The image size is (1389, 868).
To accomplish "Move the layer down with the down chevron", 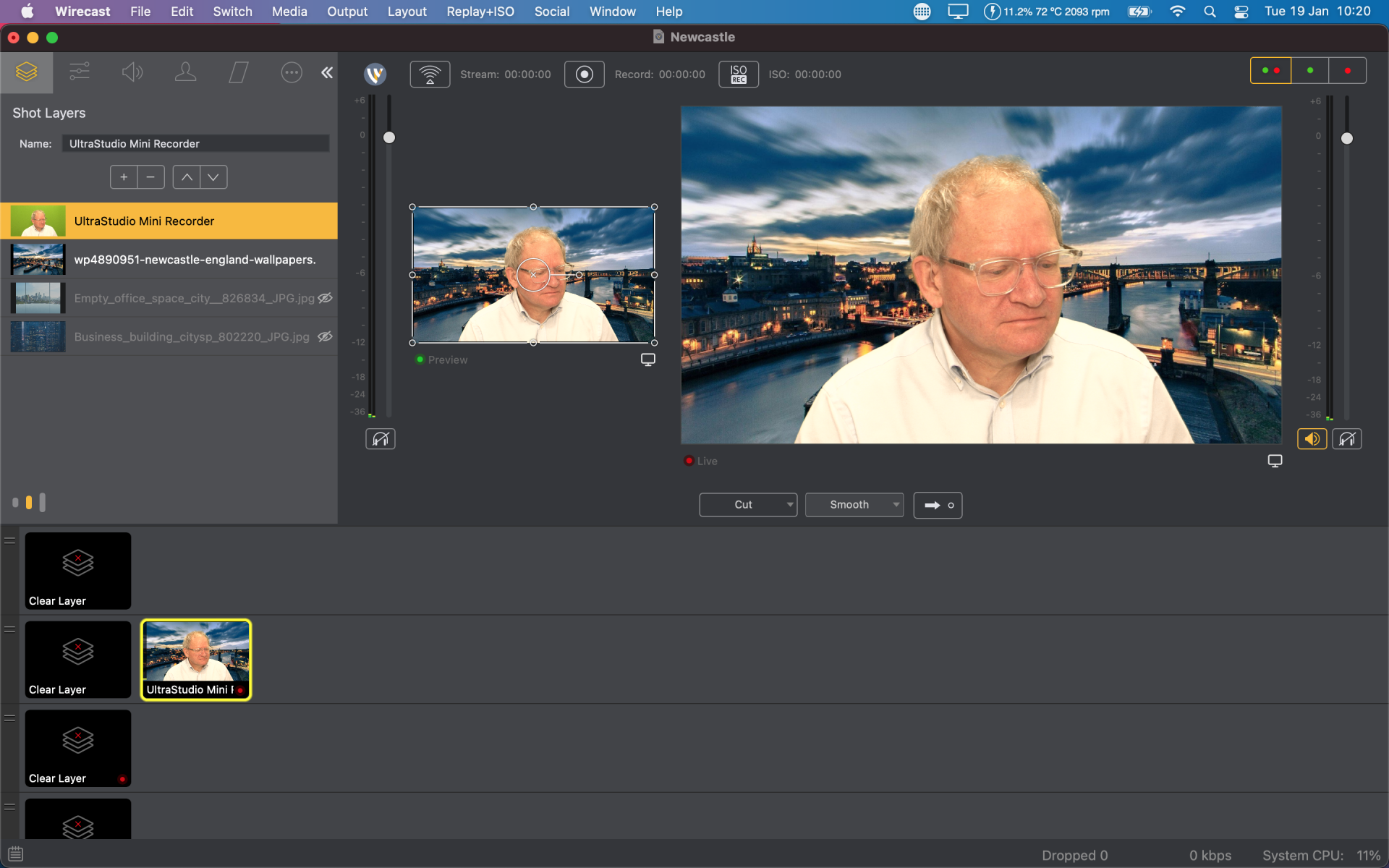I will pyautogui.click(x=213, y=177).
